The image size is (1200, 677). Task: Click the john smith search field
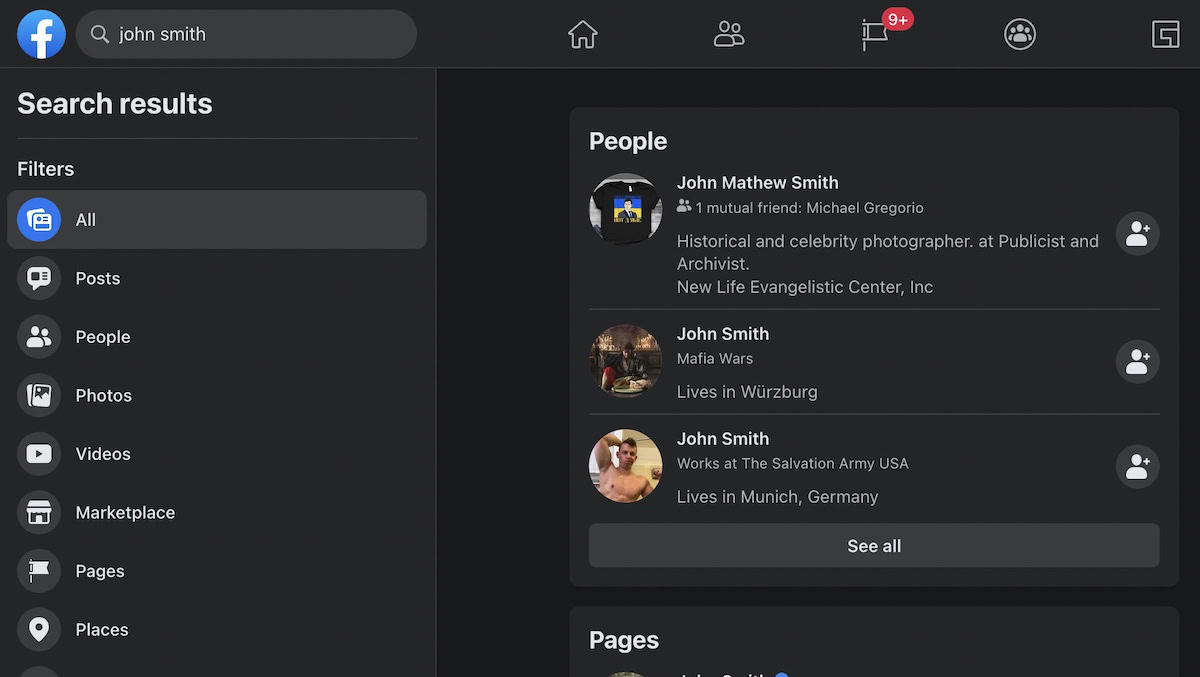click(x=260, y=34)
